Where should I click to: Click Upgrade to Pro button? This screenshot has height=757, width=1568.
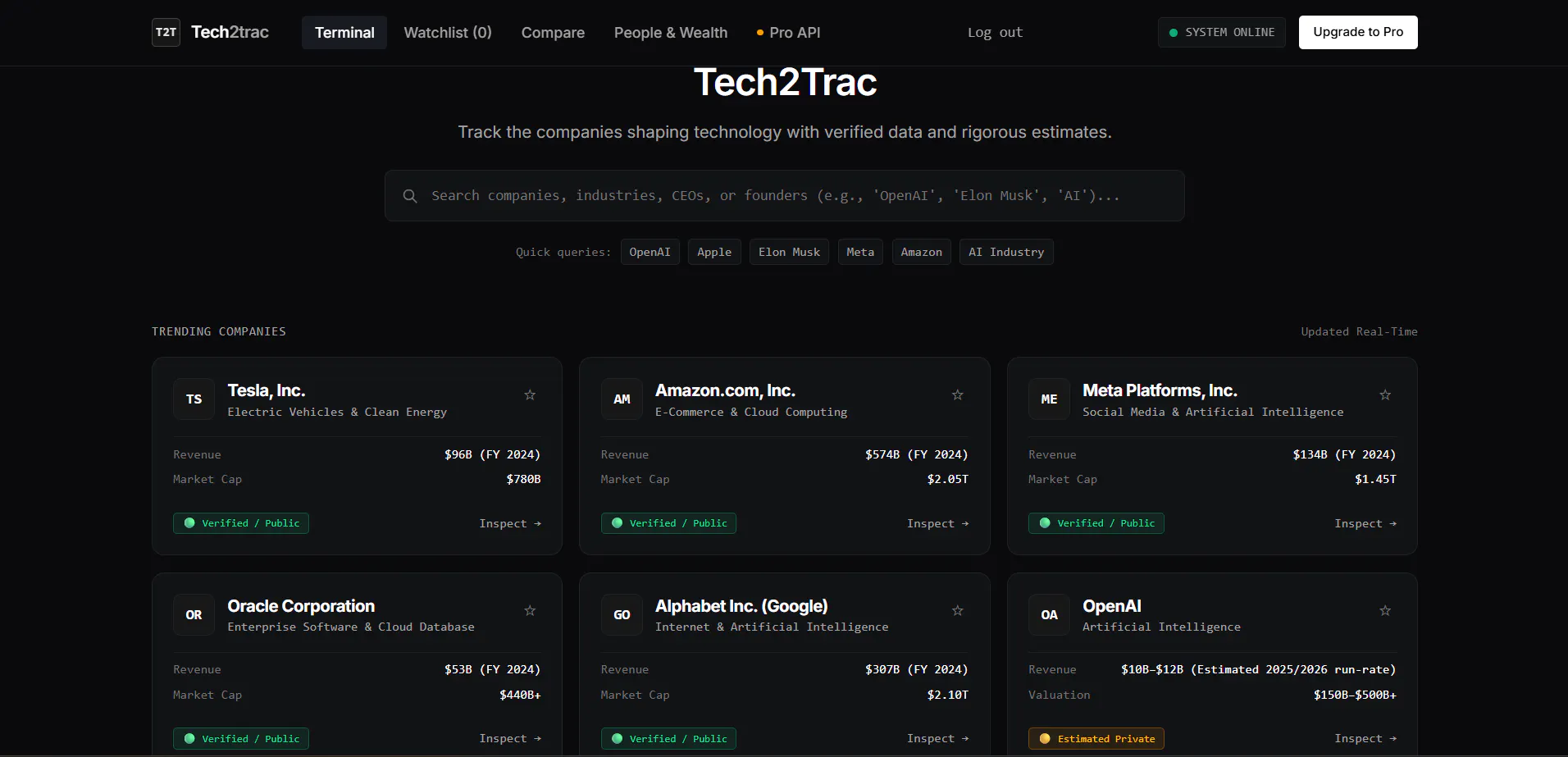point(1358,32)
